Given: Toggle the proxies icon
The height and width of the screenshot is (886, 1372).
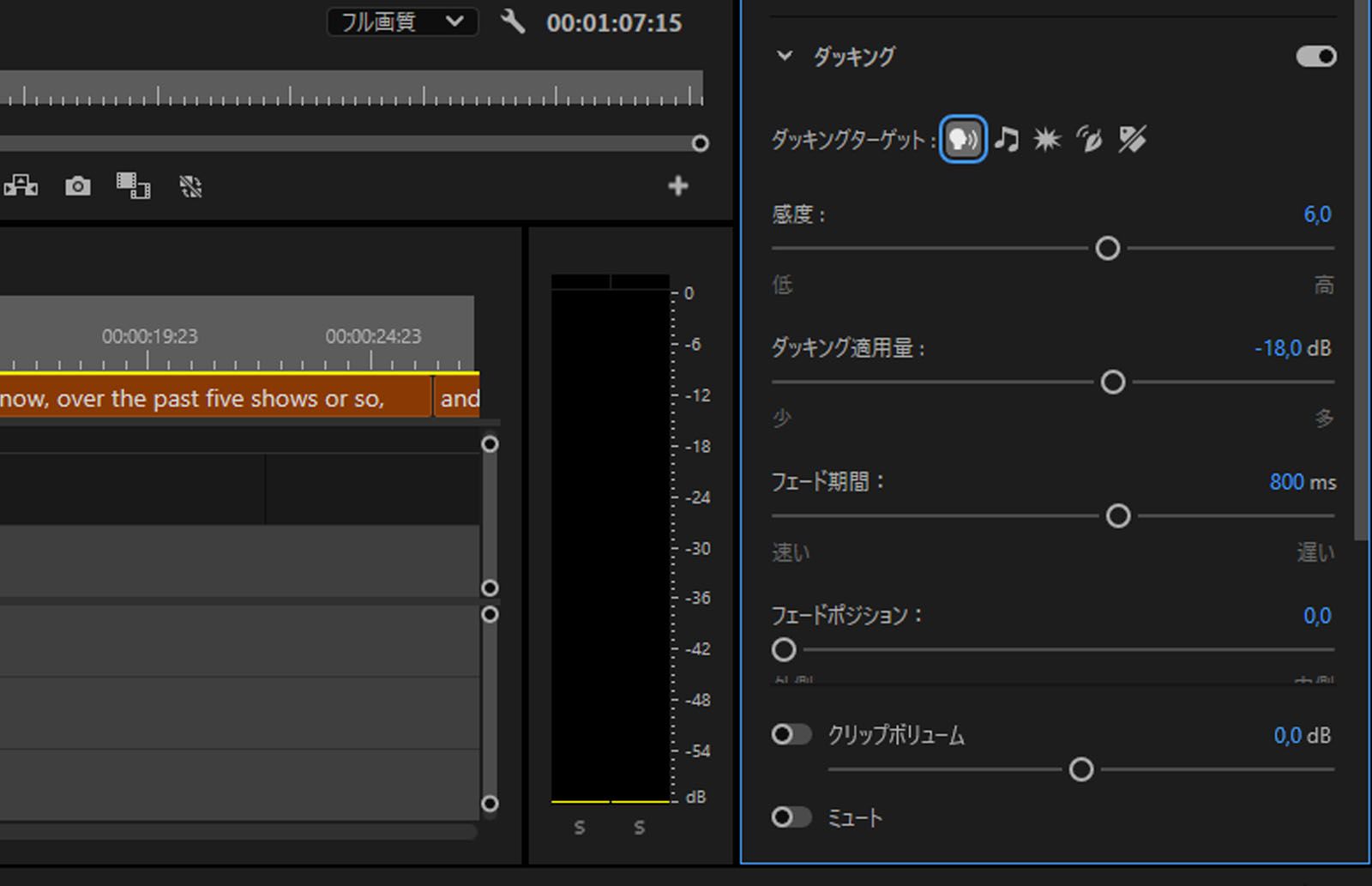Looking at the screenshot, I should click(190, 186).
